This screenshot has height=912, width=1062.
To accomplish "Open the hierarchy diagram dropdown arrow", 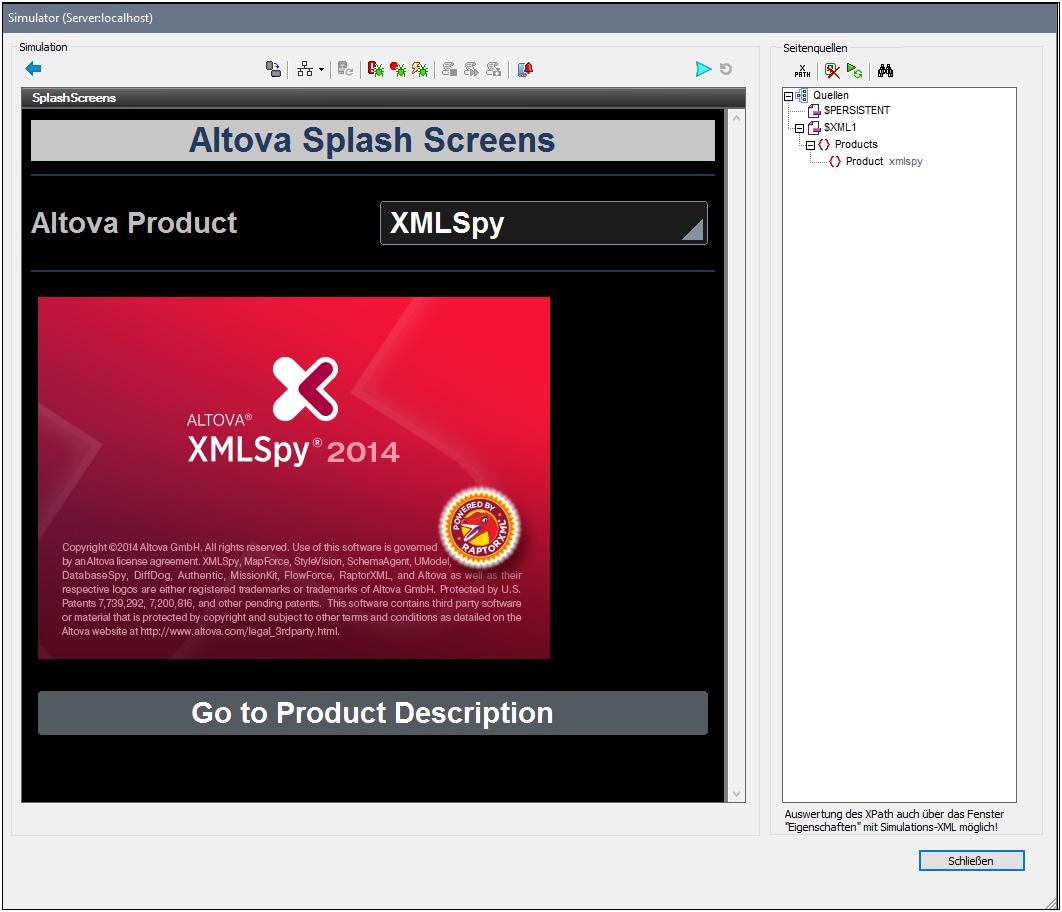I will click(321, 69).
